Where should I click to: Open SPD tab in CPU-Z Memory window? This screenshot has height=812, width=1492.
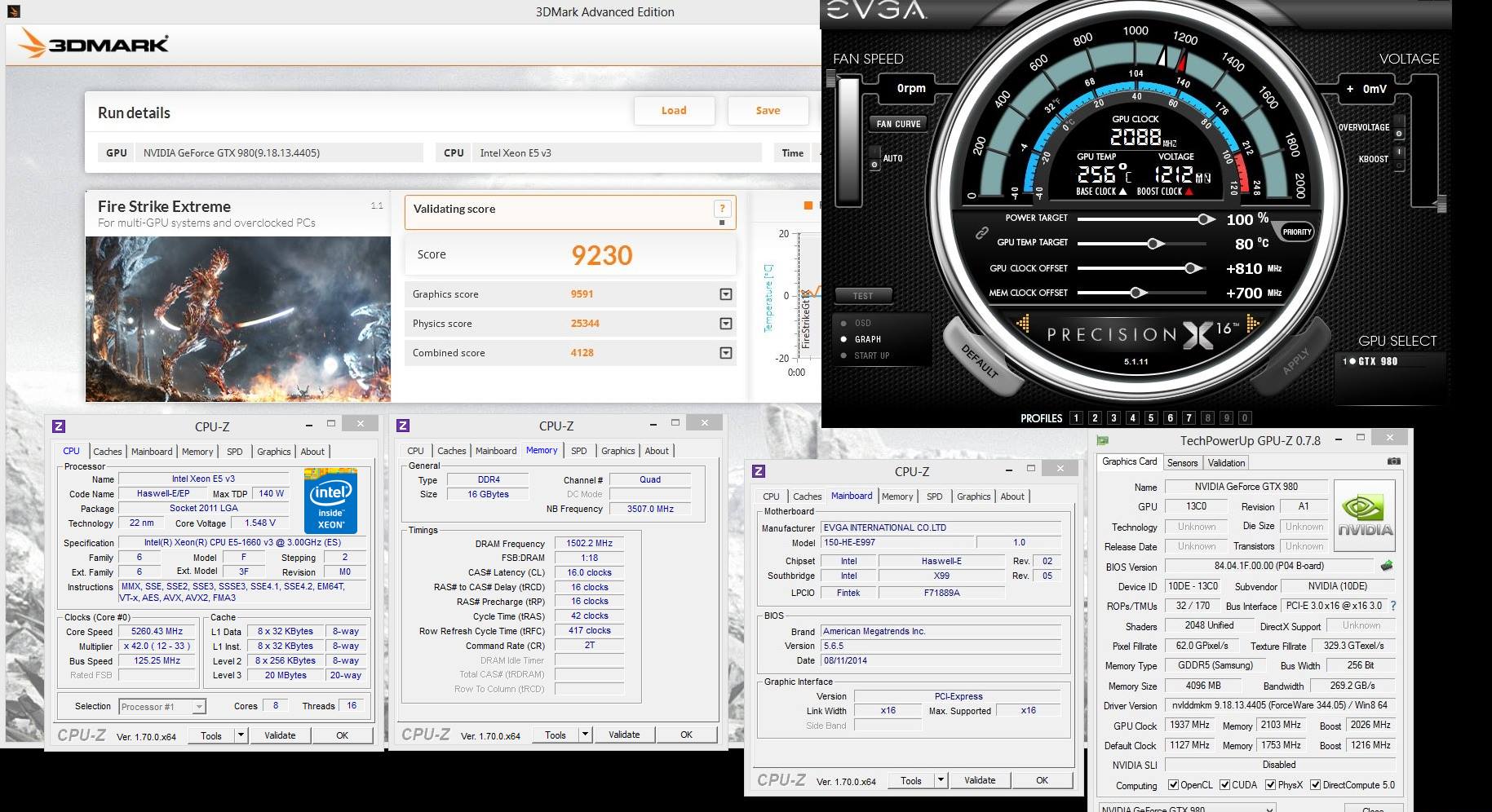pos(579,451)
